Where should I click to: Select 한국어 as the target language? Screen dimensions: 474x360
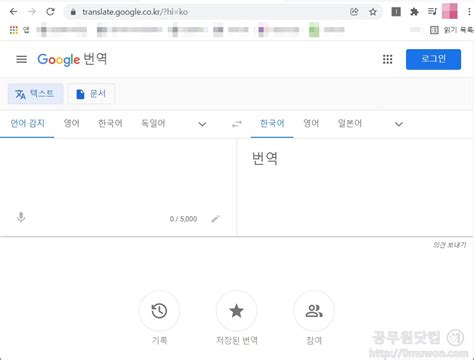(x=272, y=124)
